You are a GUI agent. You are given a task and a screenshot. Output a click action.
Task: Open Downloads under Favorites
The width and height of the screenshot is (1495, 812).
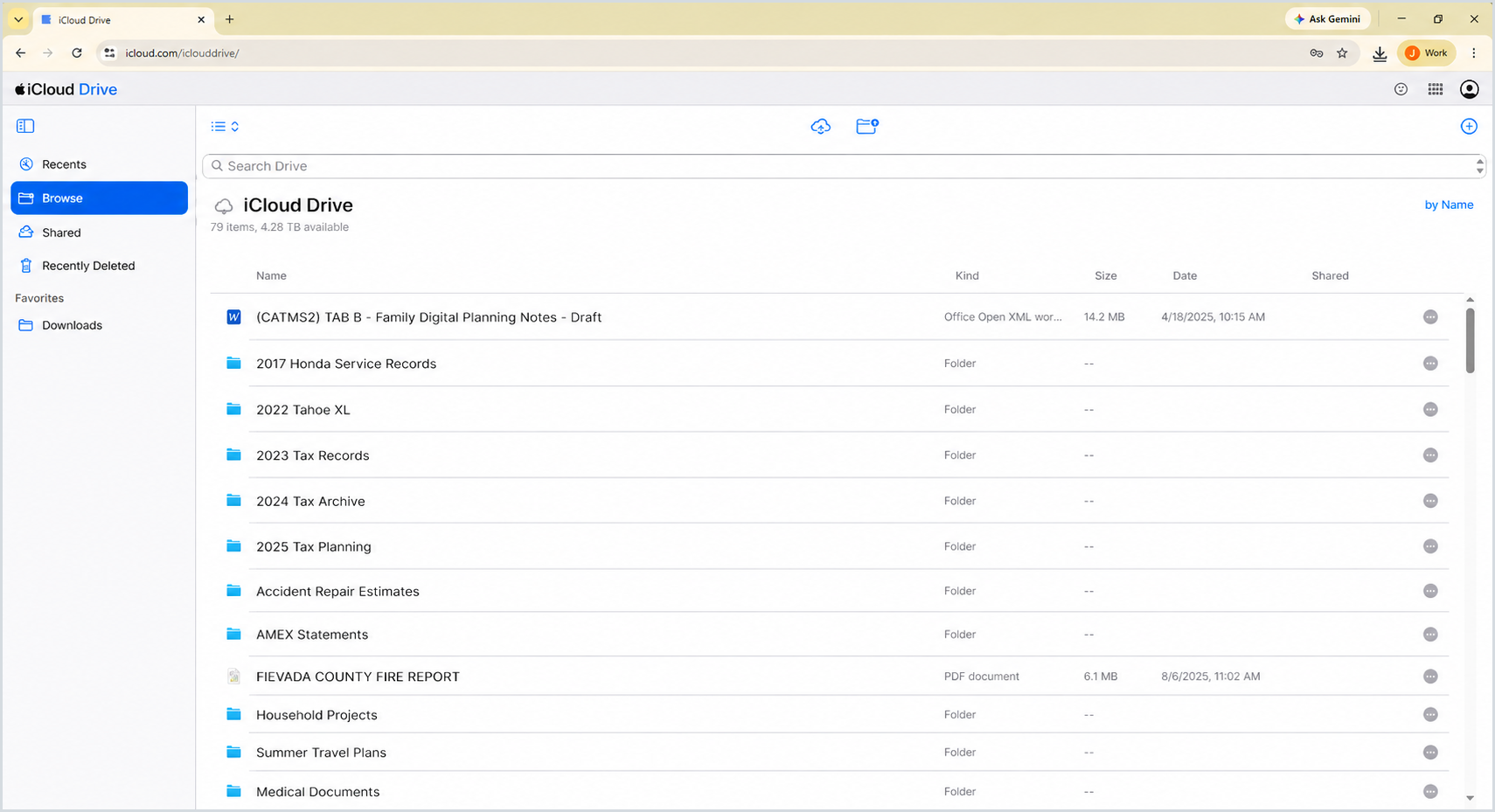tap(99, 325)
